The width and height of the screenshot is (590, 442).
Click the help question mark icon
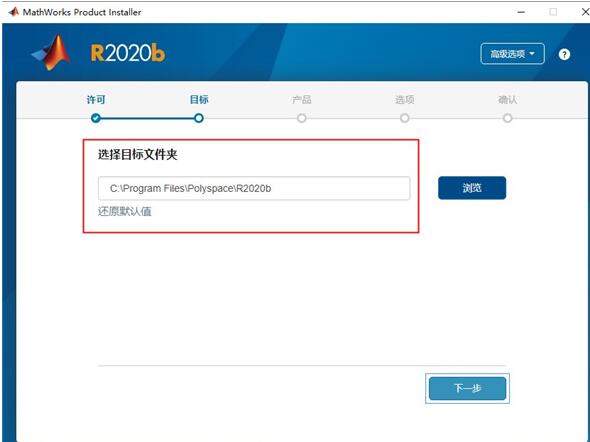(564, 54)
